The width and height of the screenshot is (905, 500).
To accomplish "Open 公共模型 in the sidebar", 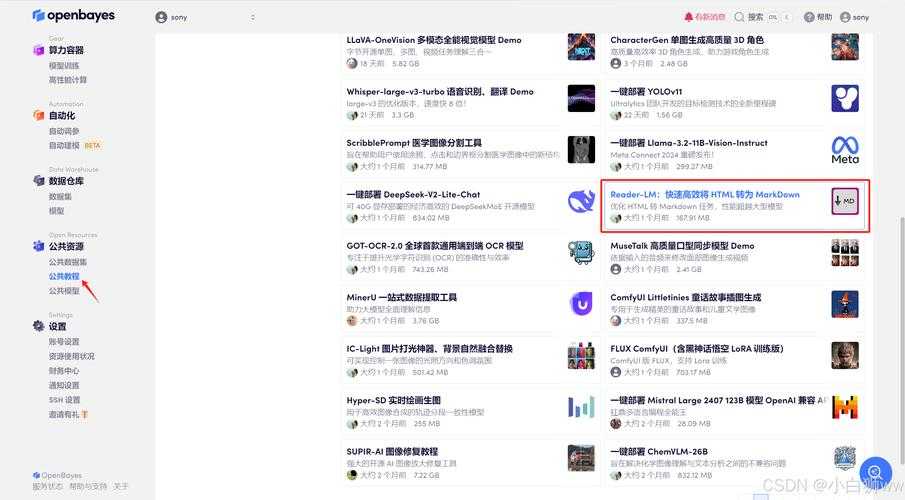I will point(63,291).
